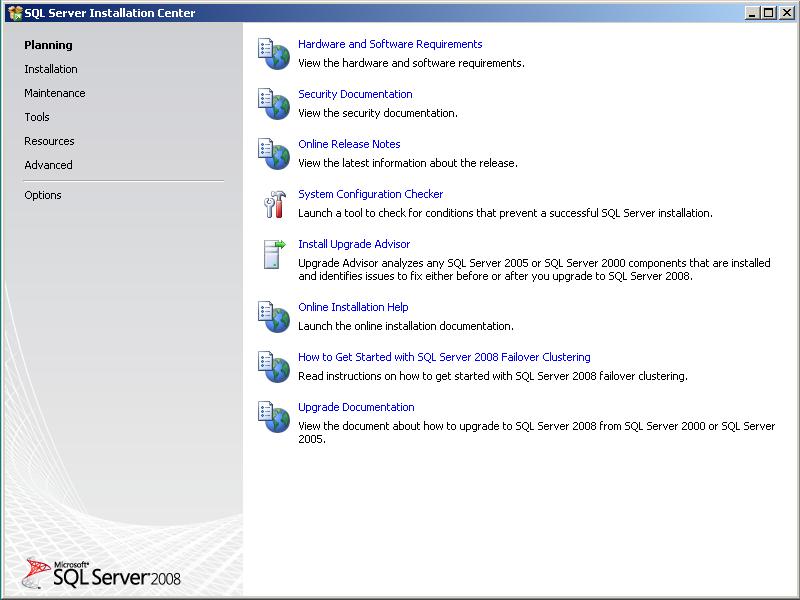The height and width of the screenshot is (600, 800).
Task: Click the Online Release Notes globe icon
Action: click(x=274, y=154)
